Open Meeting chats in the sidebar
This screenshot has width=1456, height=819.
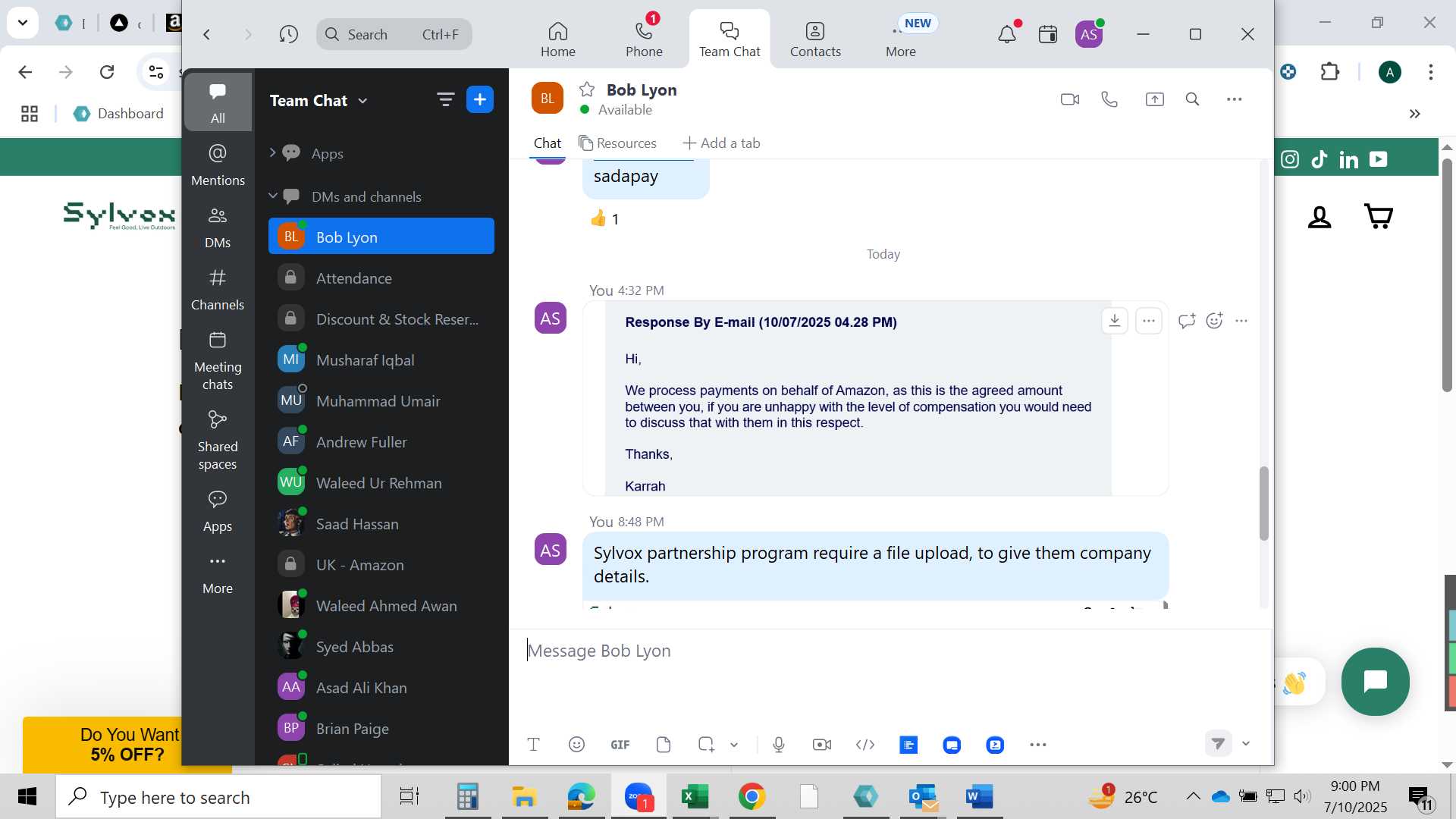click(x=218, y=361)
